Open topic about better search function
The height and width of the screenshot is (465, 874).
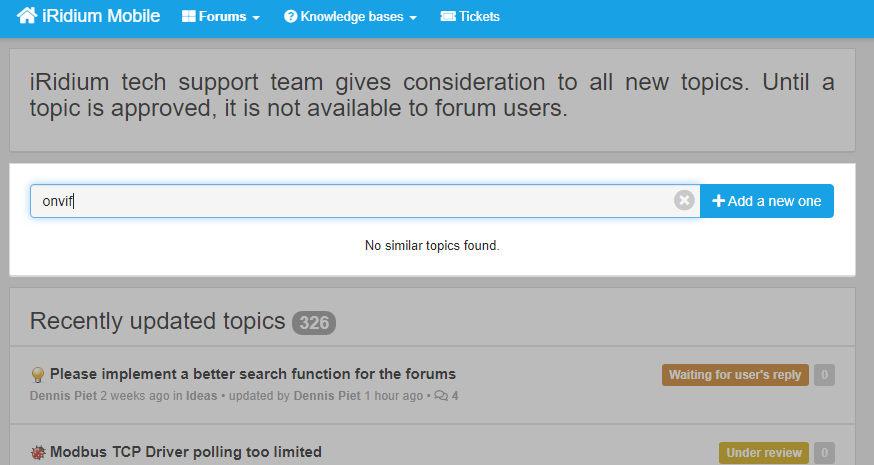[x=253, y=374]
